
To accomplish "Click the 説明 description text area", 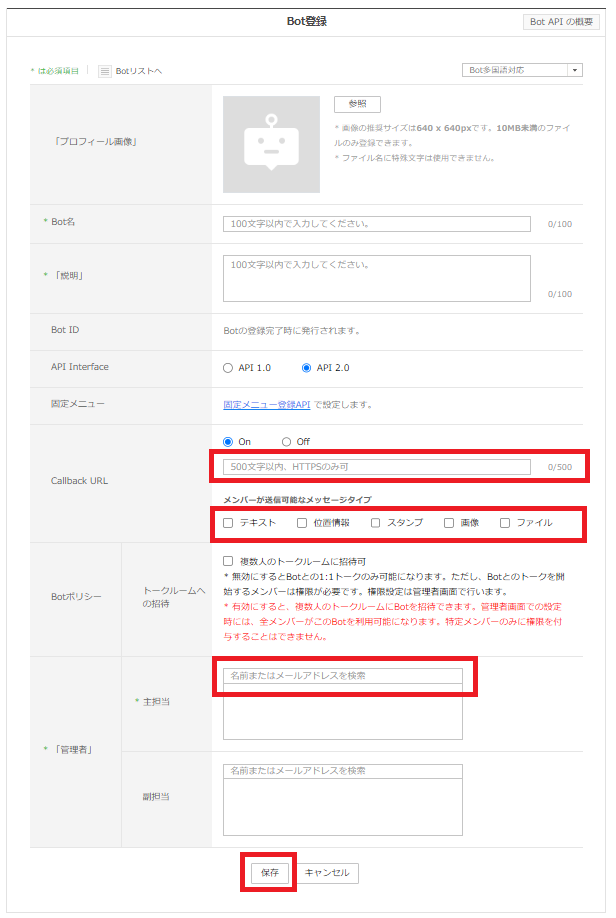I will tap(376, 277).
